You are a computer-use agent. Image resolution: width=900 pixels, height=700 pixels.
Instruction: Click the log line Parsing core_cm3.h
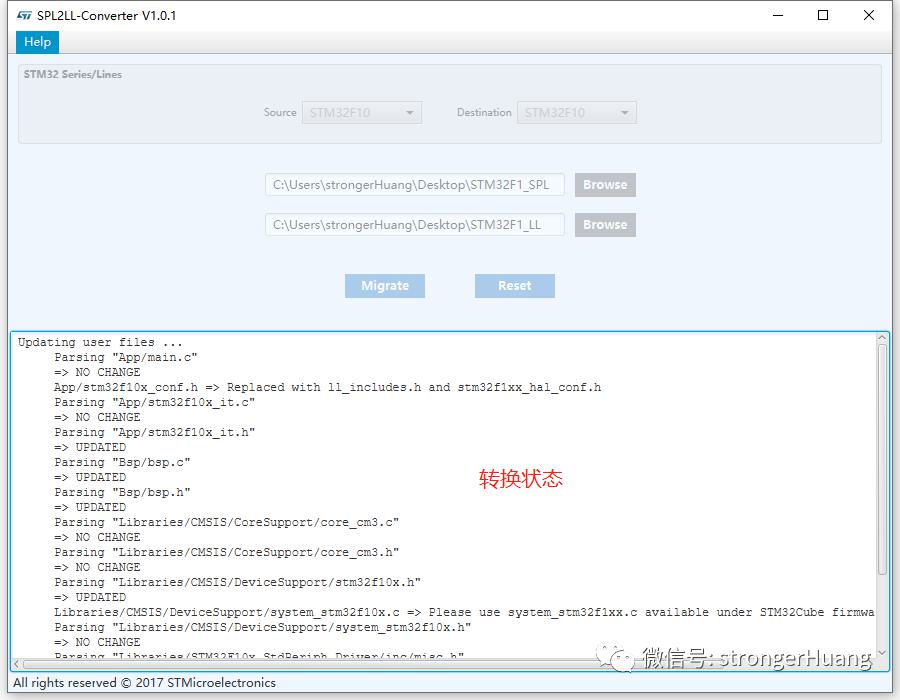click(226, 552)
